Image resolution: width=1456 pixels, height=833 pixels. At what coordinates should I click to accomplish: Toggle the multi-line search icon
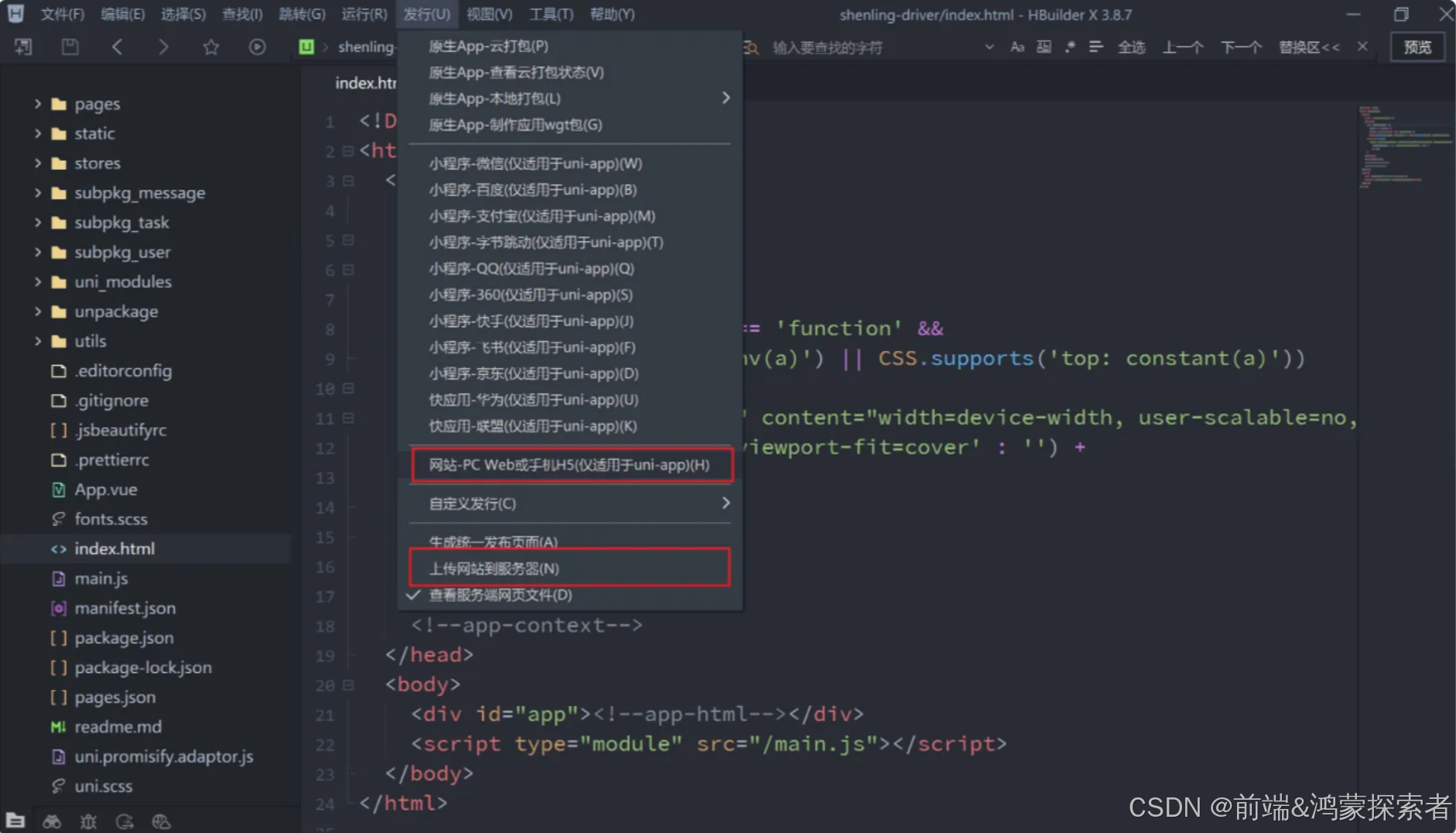1095,47
